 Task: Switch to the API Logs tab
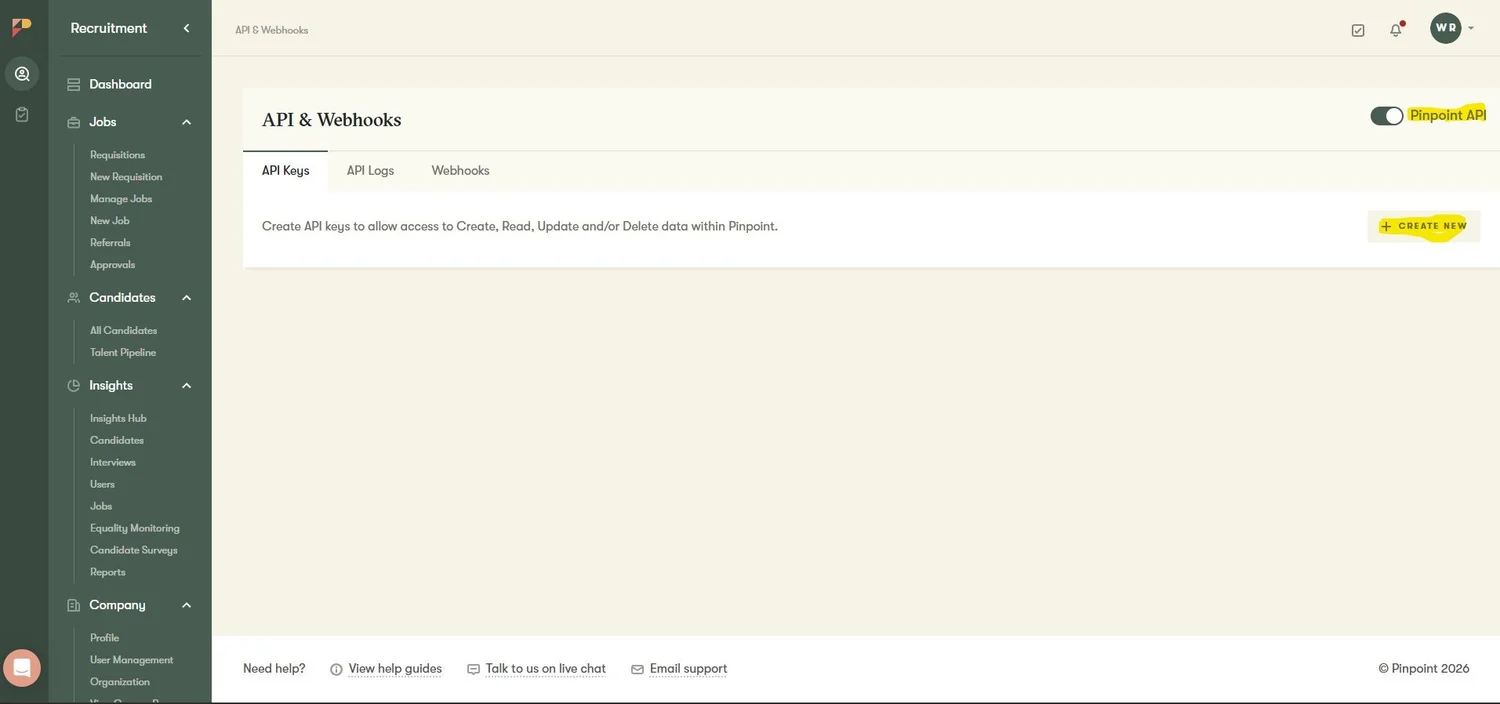(369, 169)
